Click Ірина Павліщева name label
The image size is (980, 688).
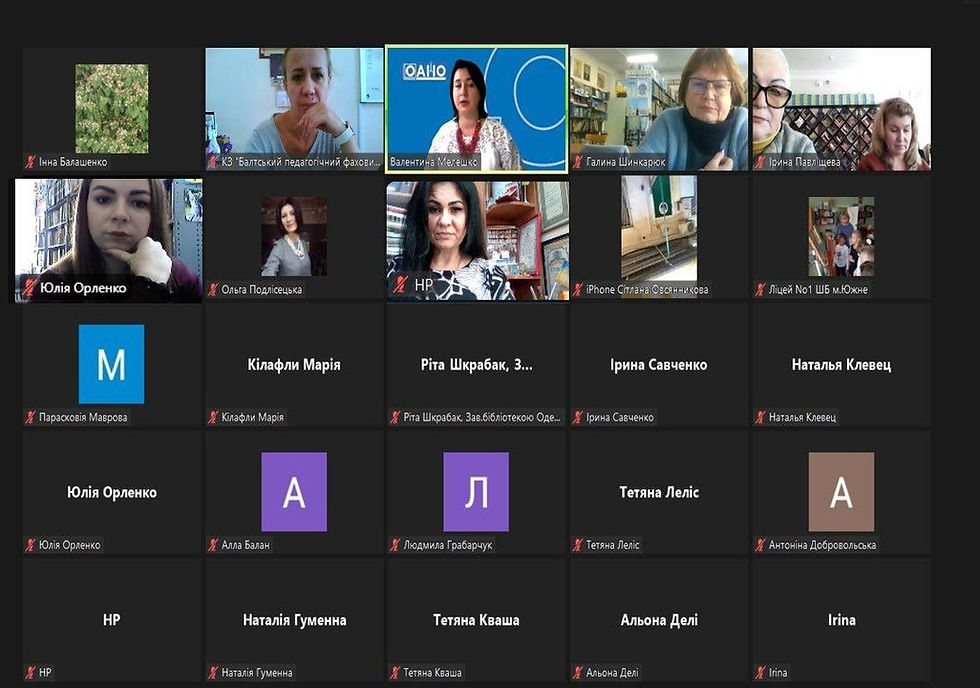pos(804,162)
